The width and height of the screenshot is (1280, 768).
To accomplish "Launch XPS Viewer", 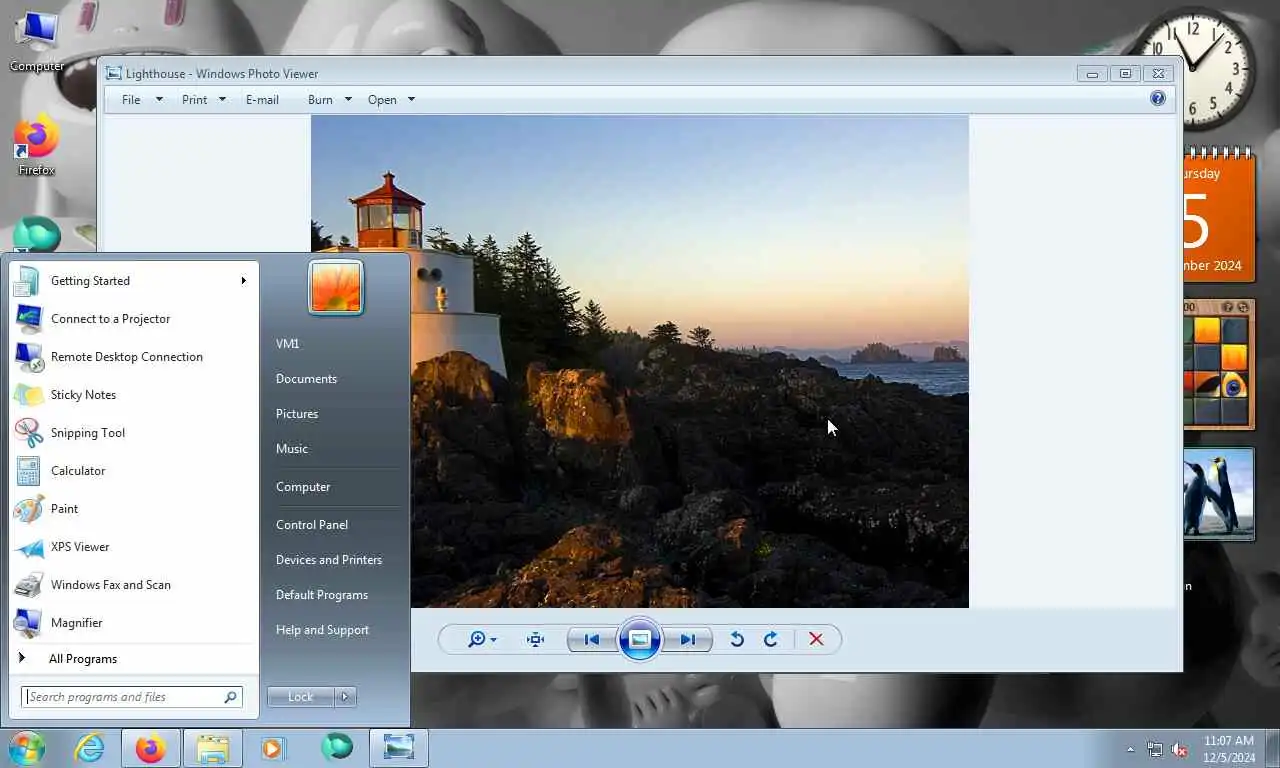I will (134, 547).
